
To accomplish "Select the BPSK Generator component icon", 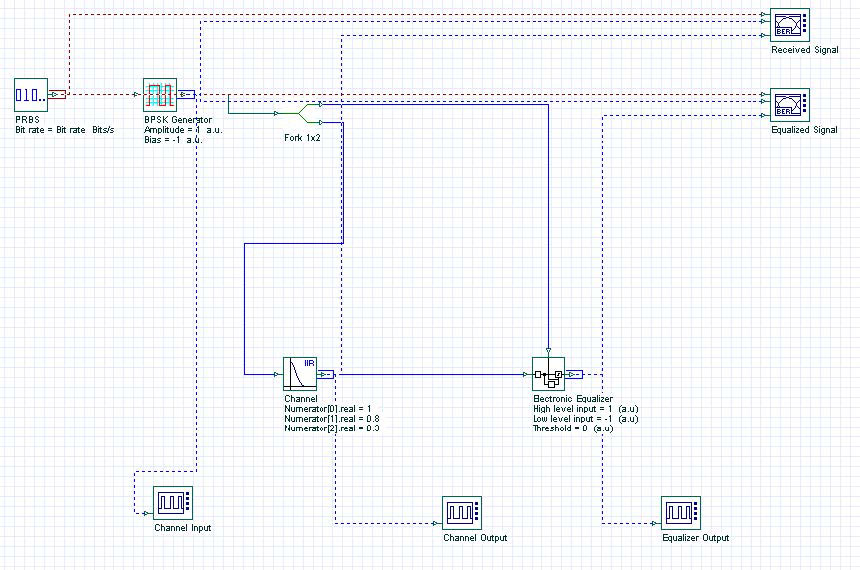I will tap(160, 95).
